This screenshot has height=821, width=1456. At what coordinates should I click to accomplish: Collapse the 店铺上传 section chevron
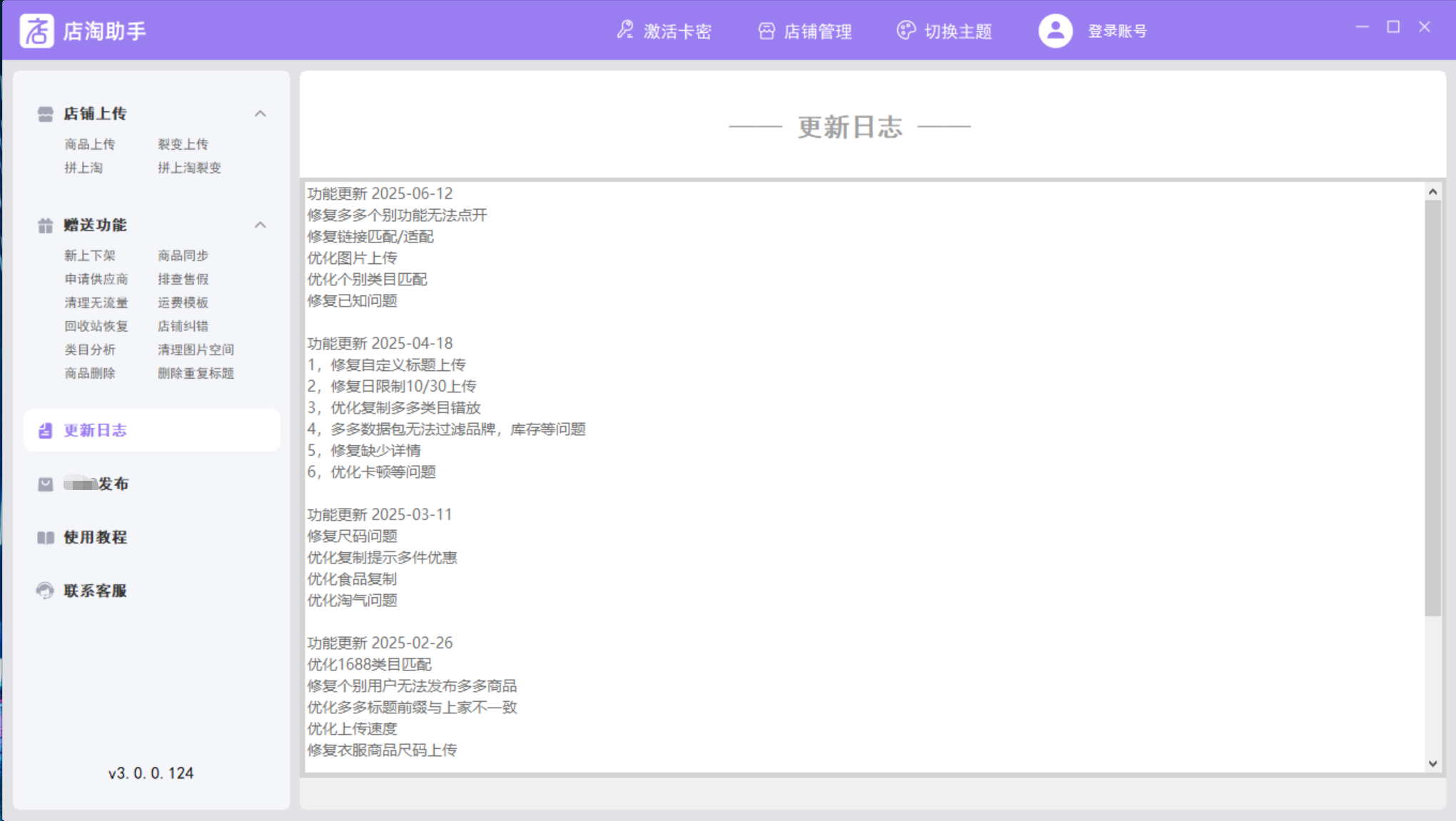click(x=261, y=113)
